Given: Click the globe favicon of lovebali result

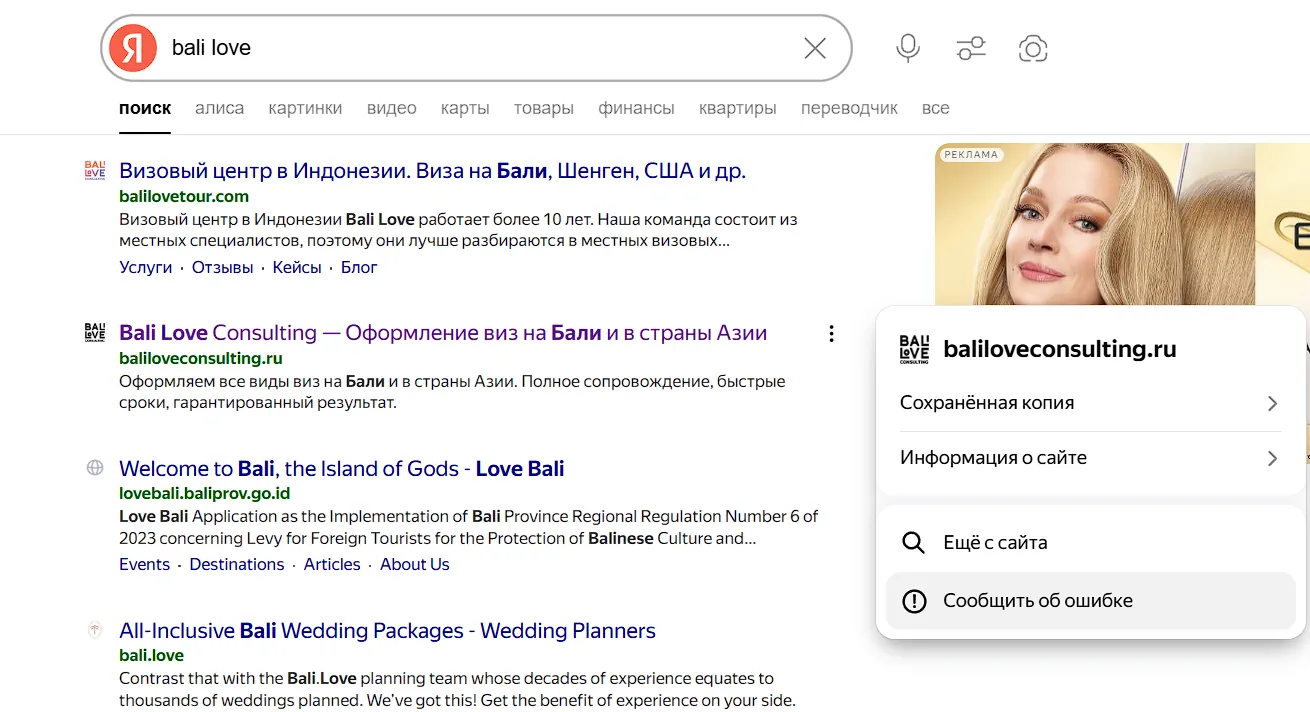Looking at the screenshot, I should point(95,467).
